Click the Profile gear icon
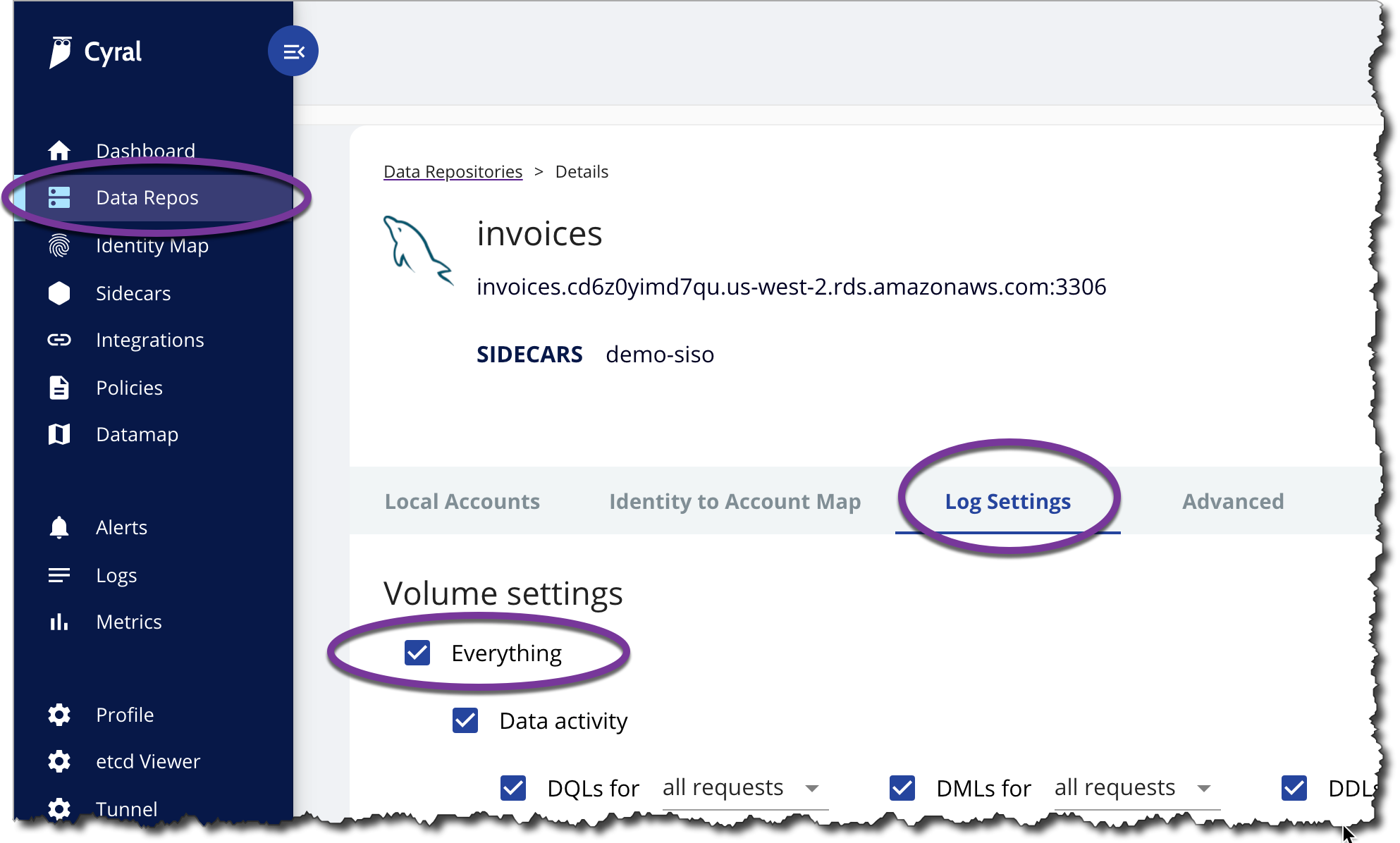The height and width of the screenshot is (843, 1400). (x=59, y=715)
